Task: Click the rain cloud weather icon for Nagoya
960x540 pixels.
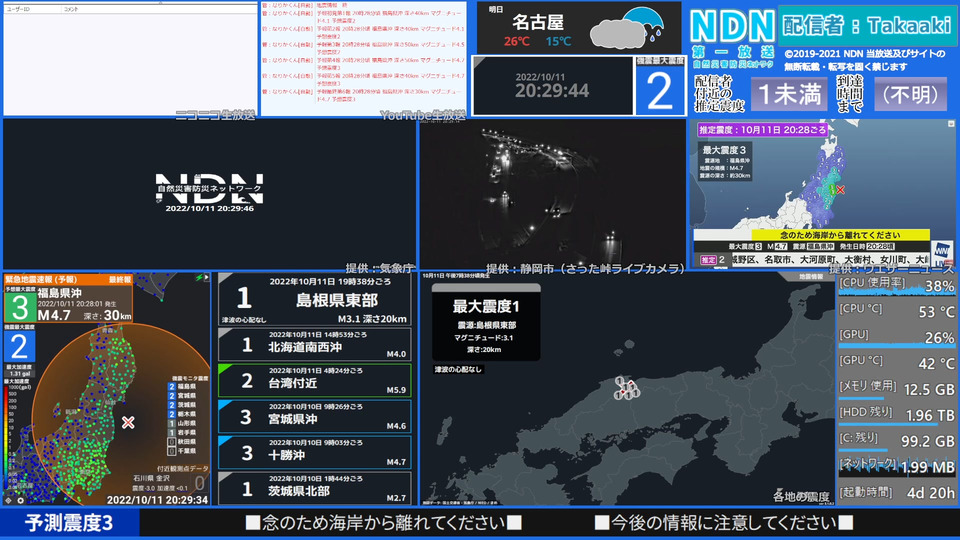Action: (628, 28)
